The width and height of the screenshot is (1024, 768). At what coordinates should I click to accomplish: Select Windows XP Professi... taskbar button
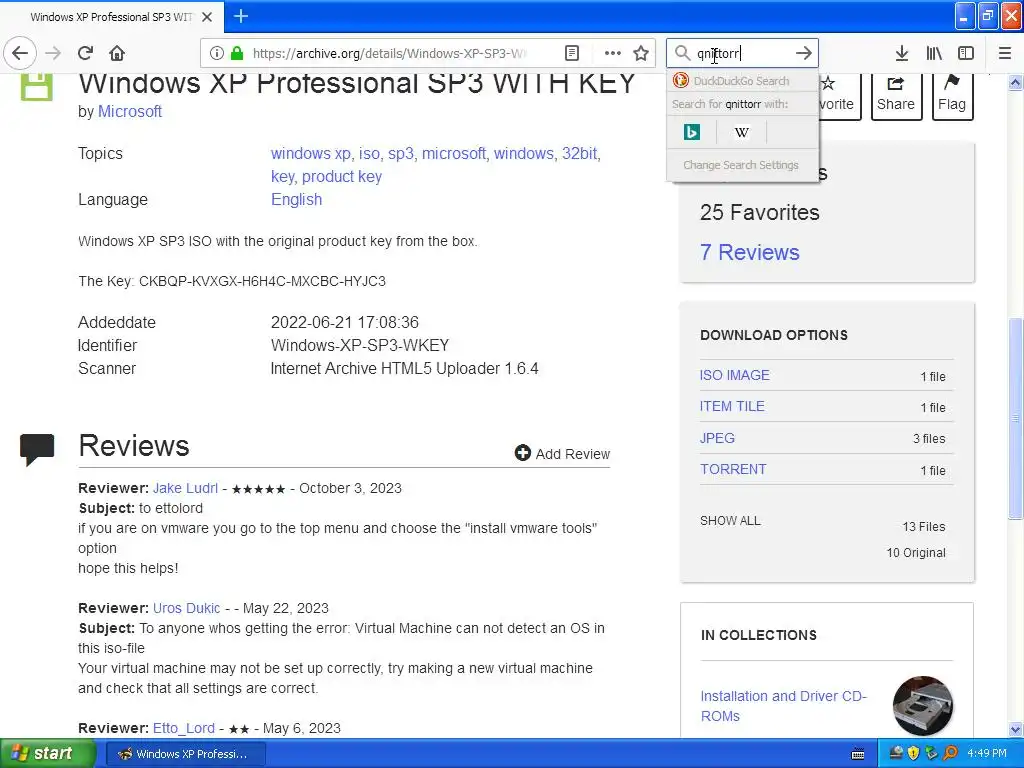coord(185,754)
